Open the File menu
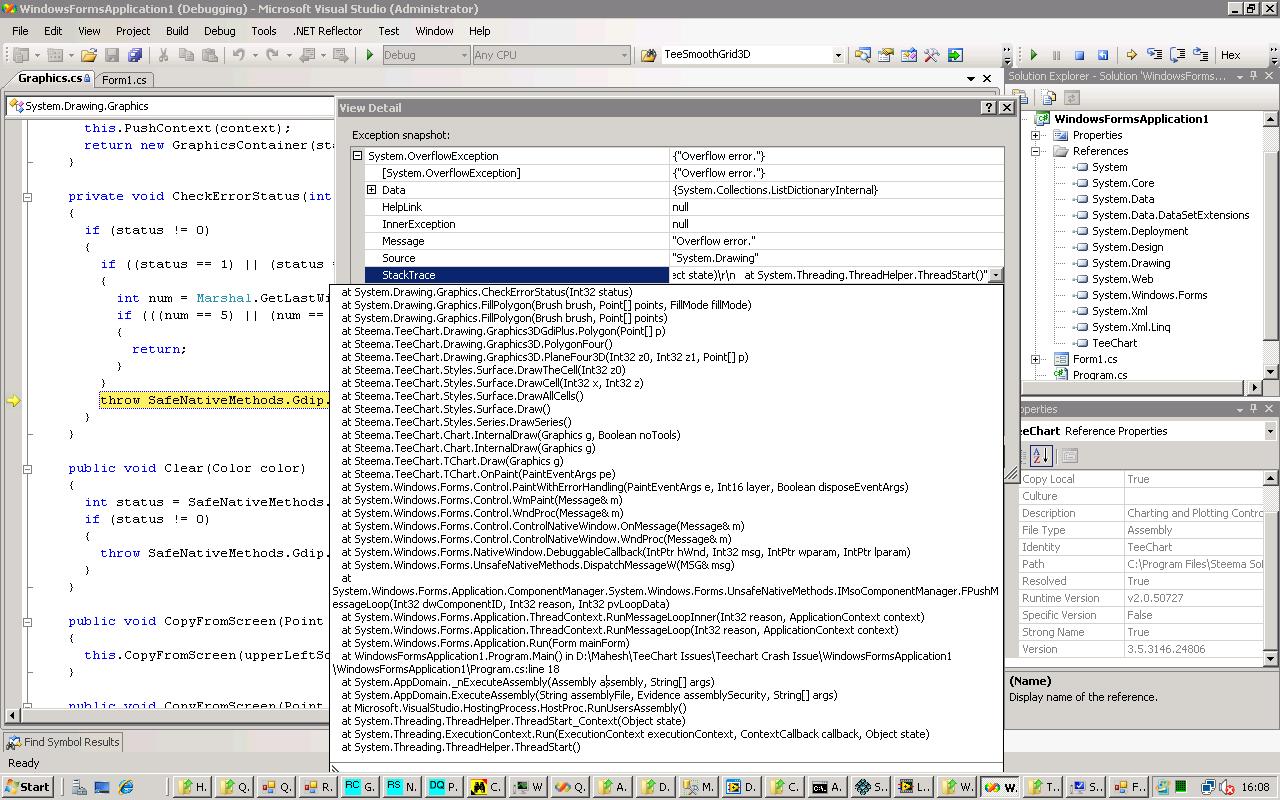Screen dimensions: 1280x800 click(x=20, y=31)
